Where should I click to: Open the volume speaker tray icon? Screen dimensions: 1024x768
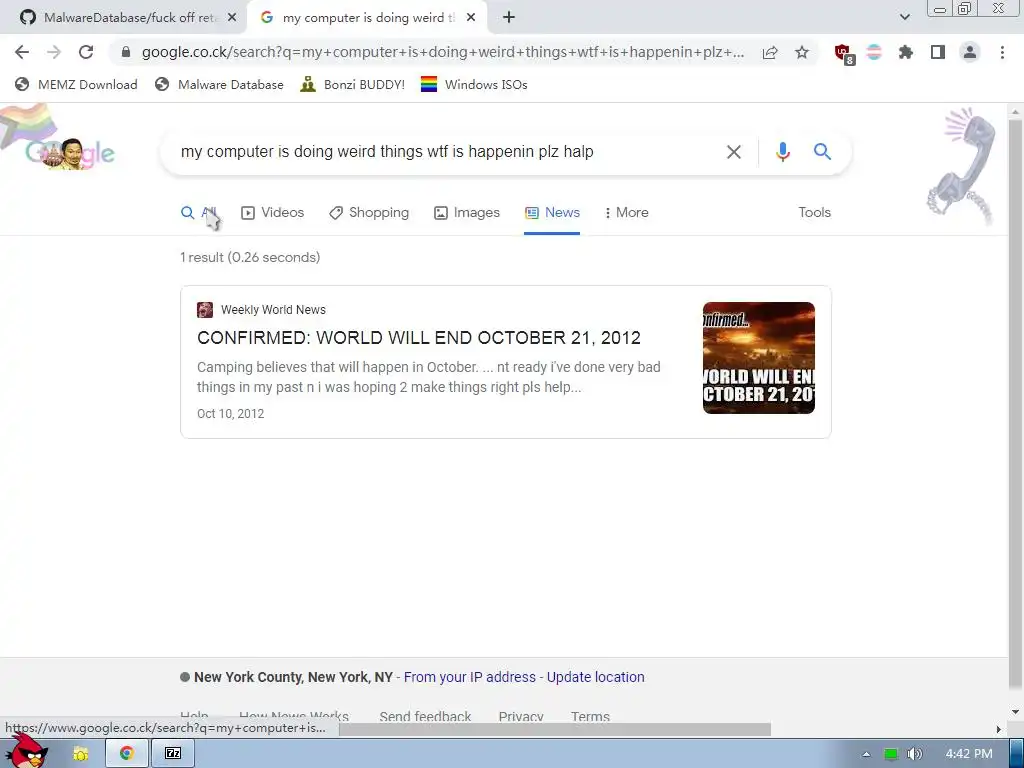tap(915, 754)
